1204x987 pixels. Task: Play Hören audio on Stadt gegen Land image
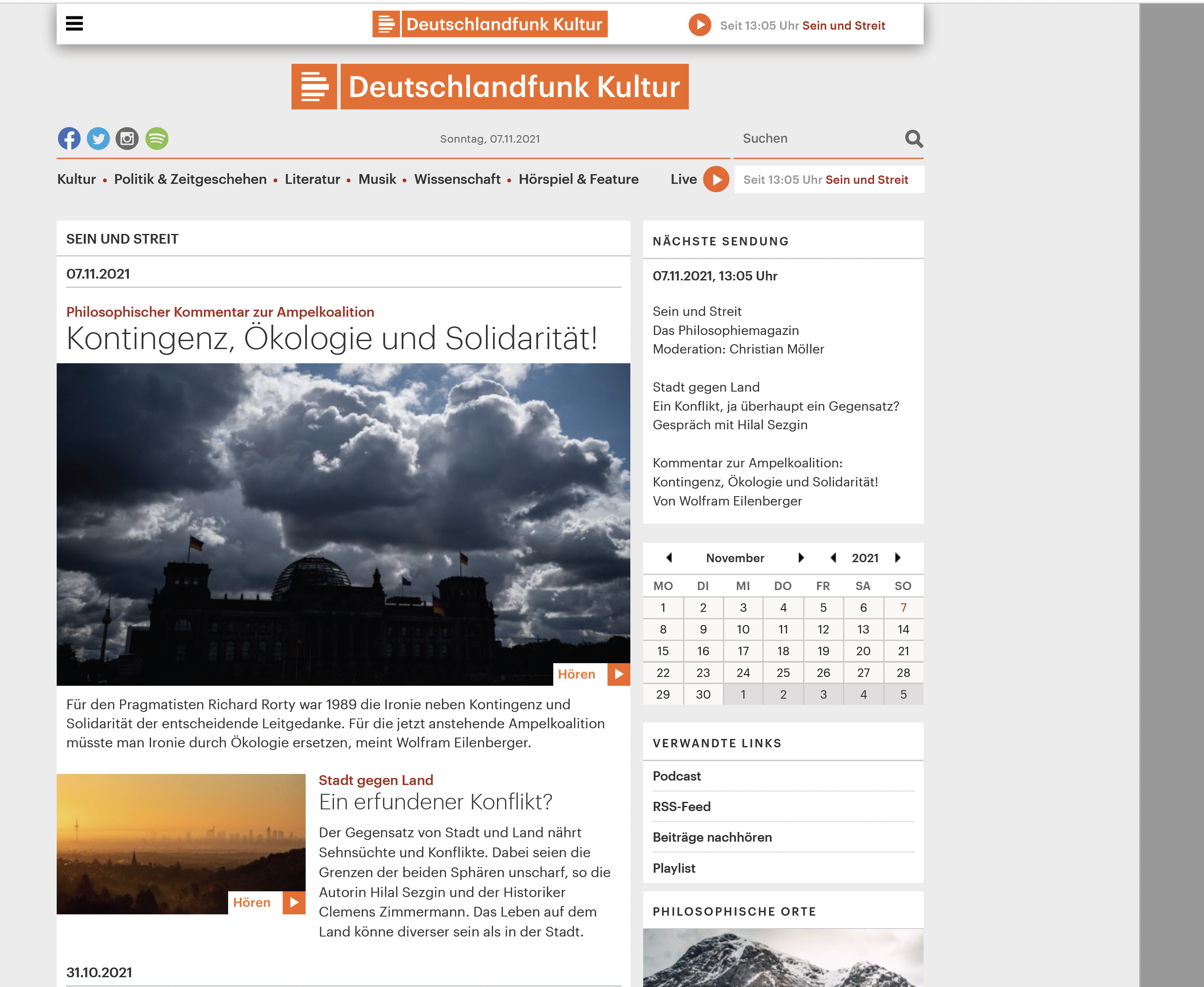(x=267, y=903)
